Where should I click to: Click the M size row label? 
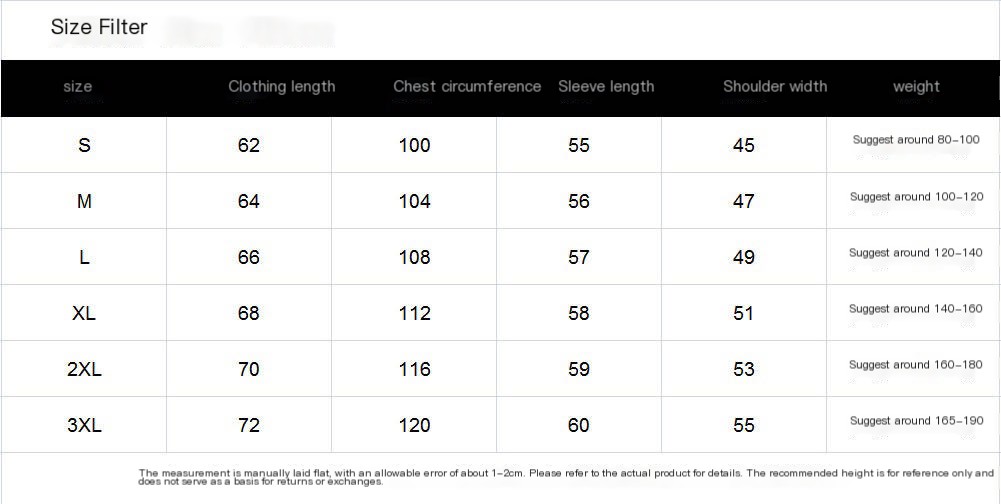(x=84, y=202)
